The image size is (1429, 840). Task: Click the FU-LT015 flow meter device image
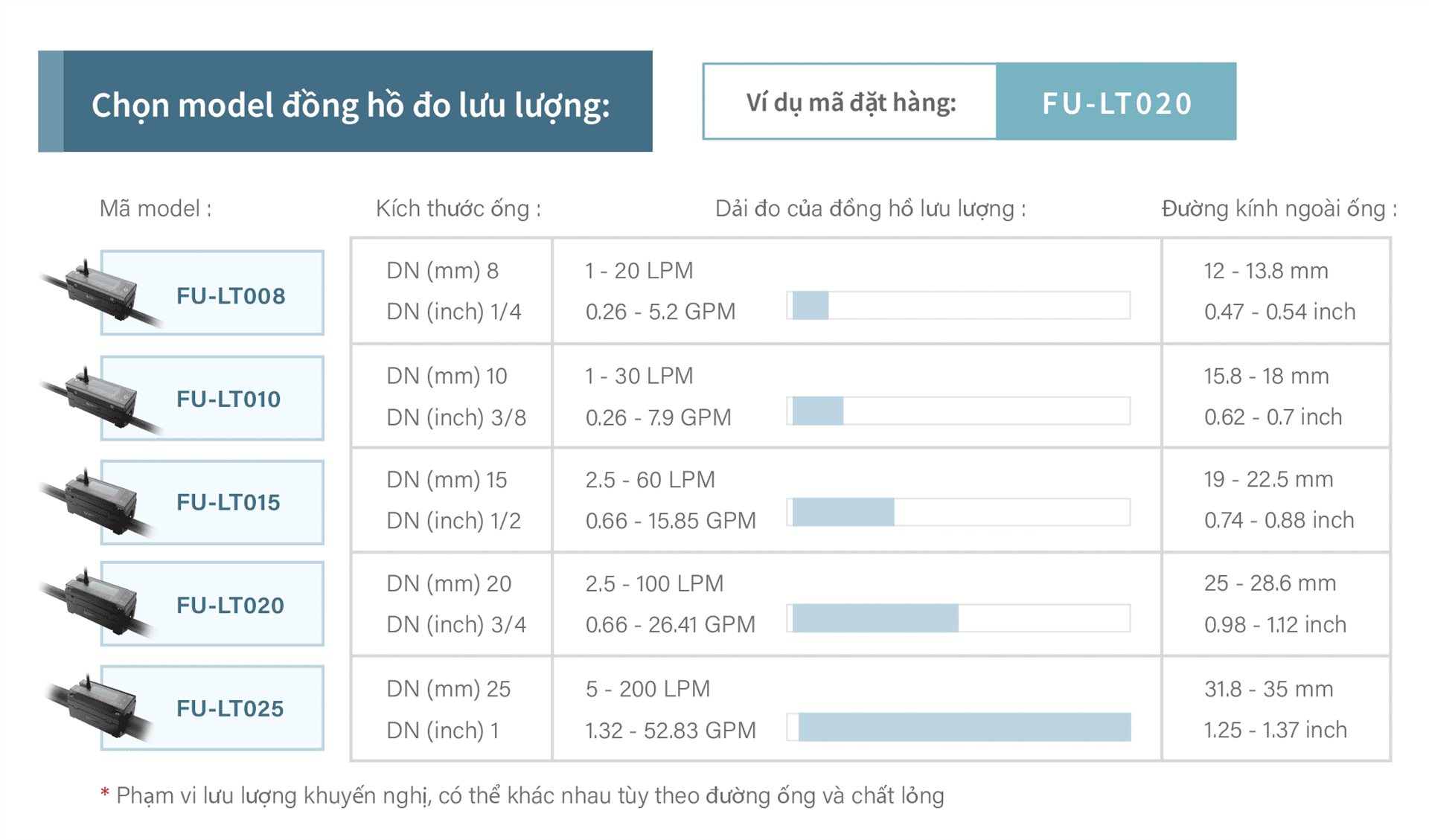pos(95,500)
